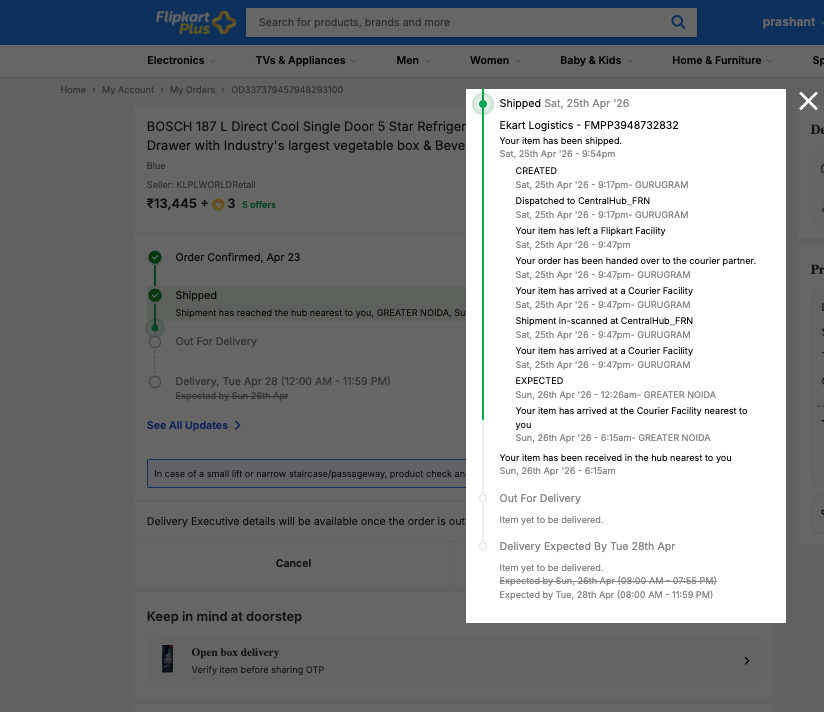Click Out For Delivery heading in popup
The height and width of the screenshot is (712, 824).
pos(540,498)
